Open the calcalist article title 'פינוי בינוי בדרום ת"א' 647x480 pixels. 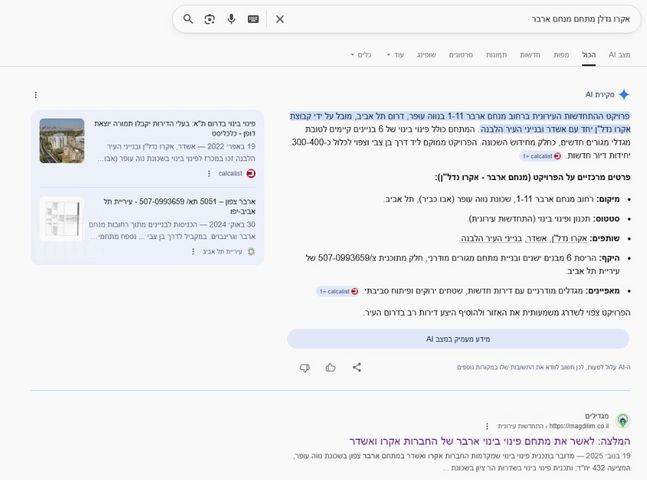click(175, 128)
